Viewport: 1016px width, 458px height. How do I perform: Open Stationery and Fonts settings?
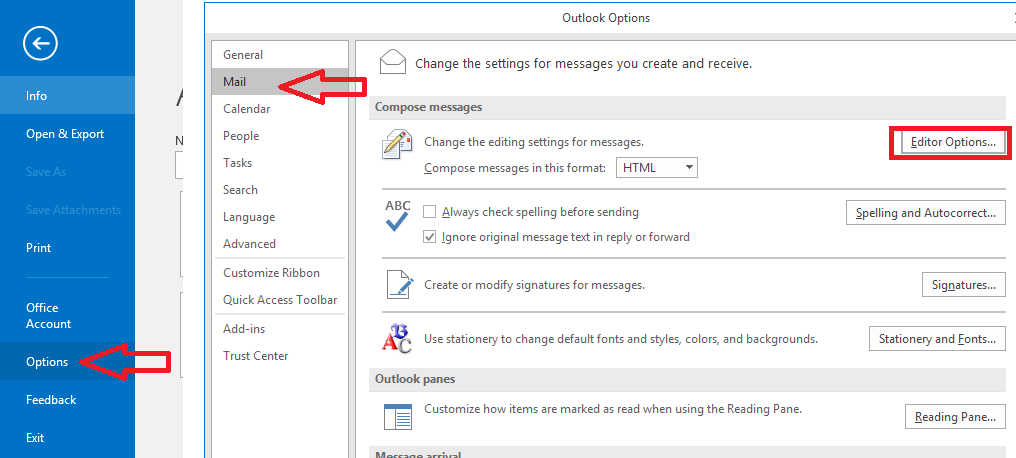click(937, 339)
